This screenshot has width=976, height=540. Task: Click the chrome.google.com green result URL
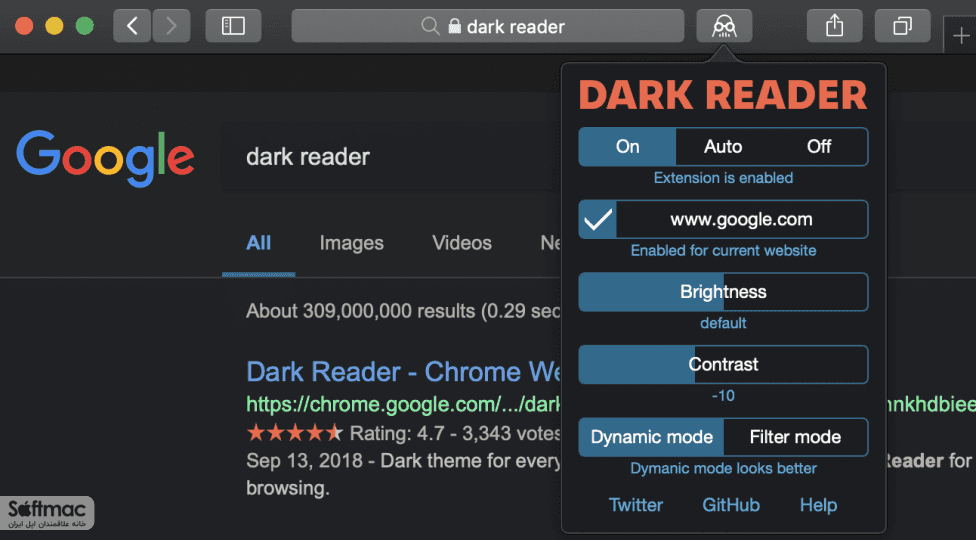[x=403, y=405]
